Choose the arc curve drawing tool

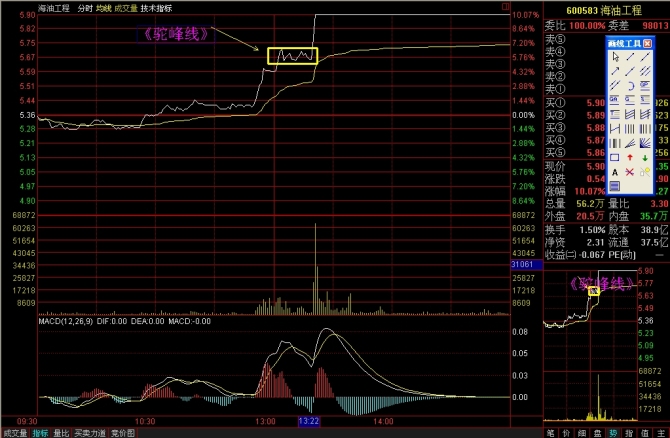pyautogui.click(x=630, y=86)
